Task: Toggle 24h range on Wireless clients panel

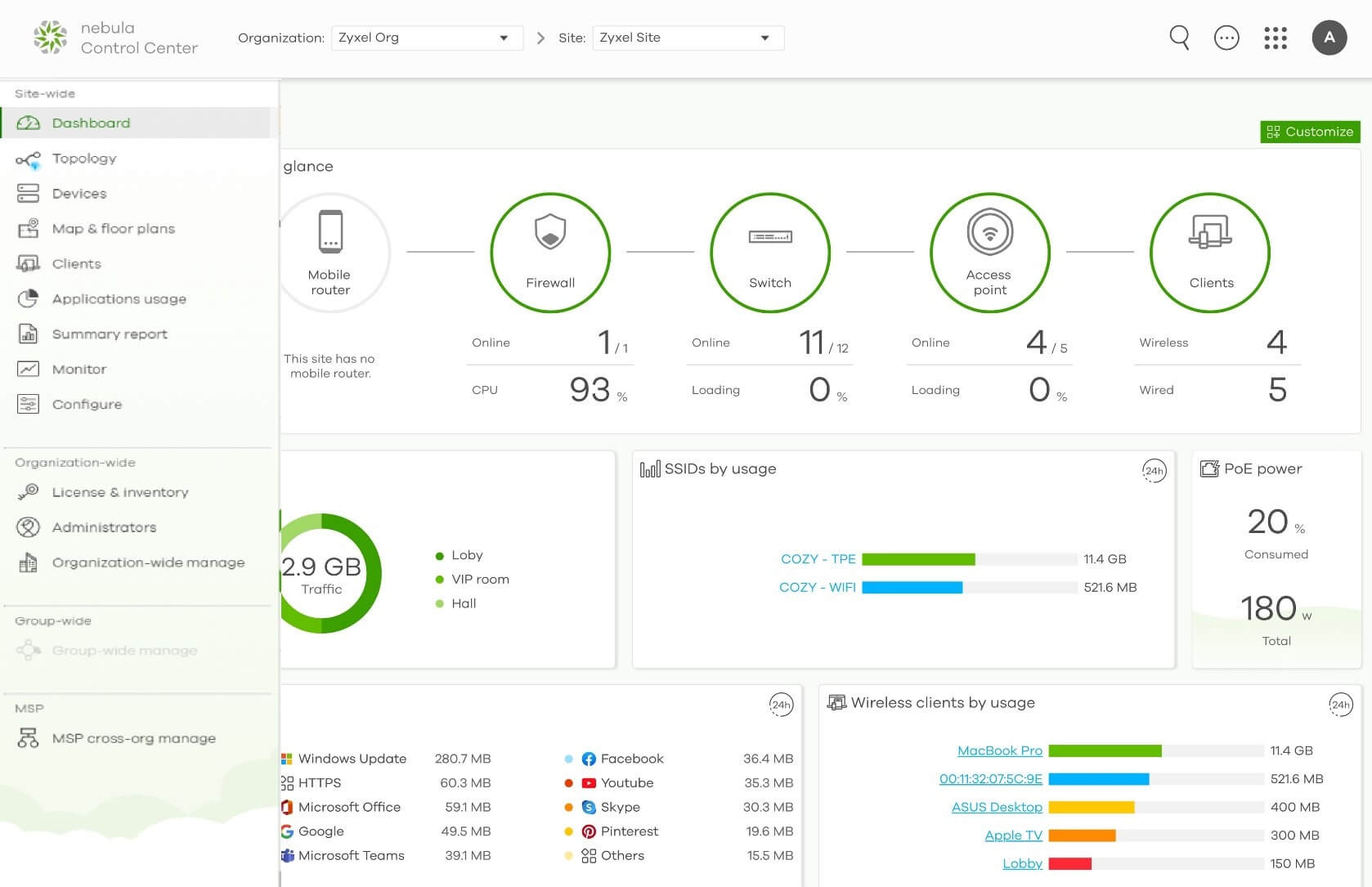Action: 1340,704
